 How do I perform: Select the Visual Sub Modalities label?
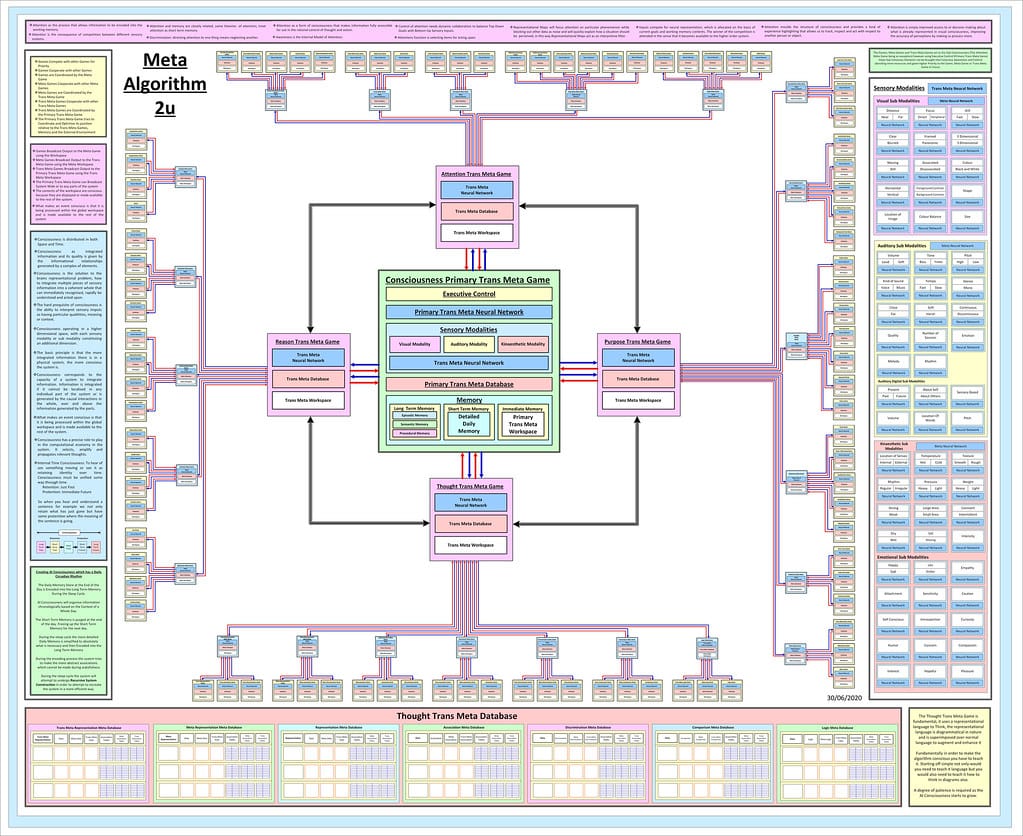click(898, 101)
